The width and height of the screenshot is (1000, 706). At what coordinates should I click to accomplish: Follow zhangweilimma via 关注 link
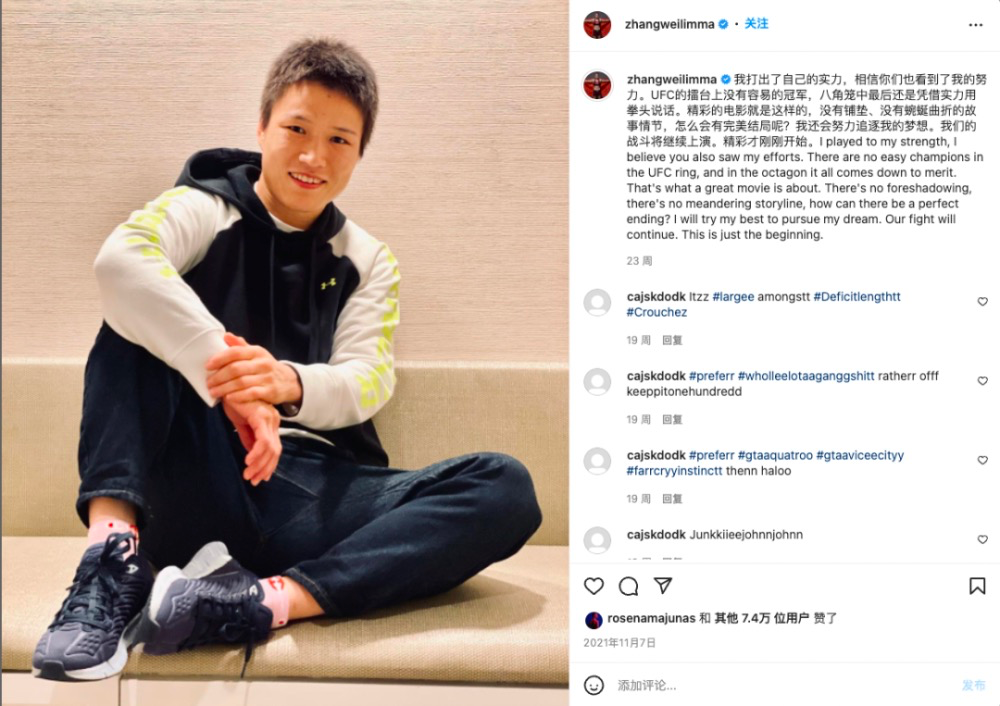756,24
